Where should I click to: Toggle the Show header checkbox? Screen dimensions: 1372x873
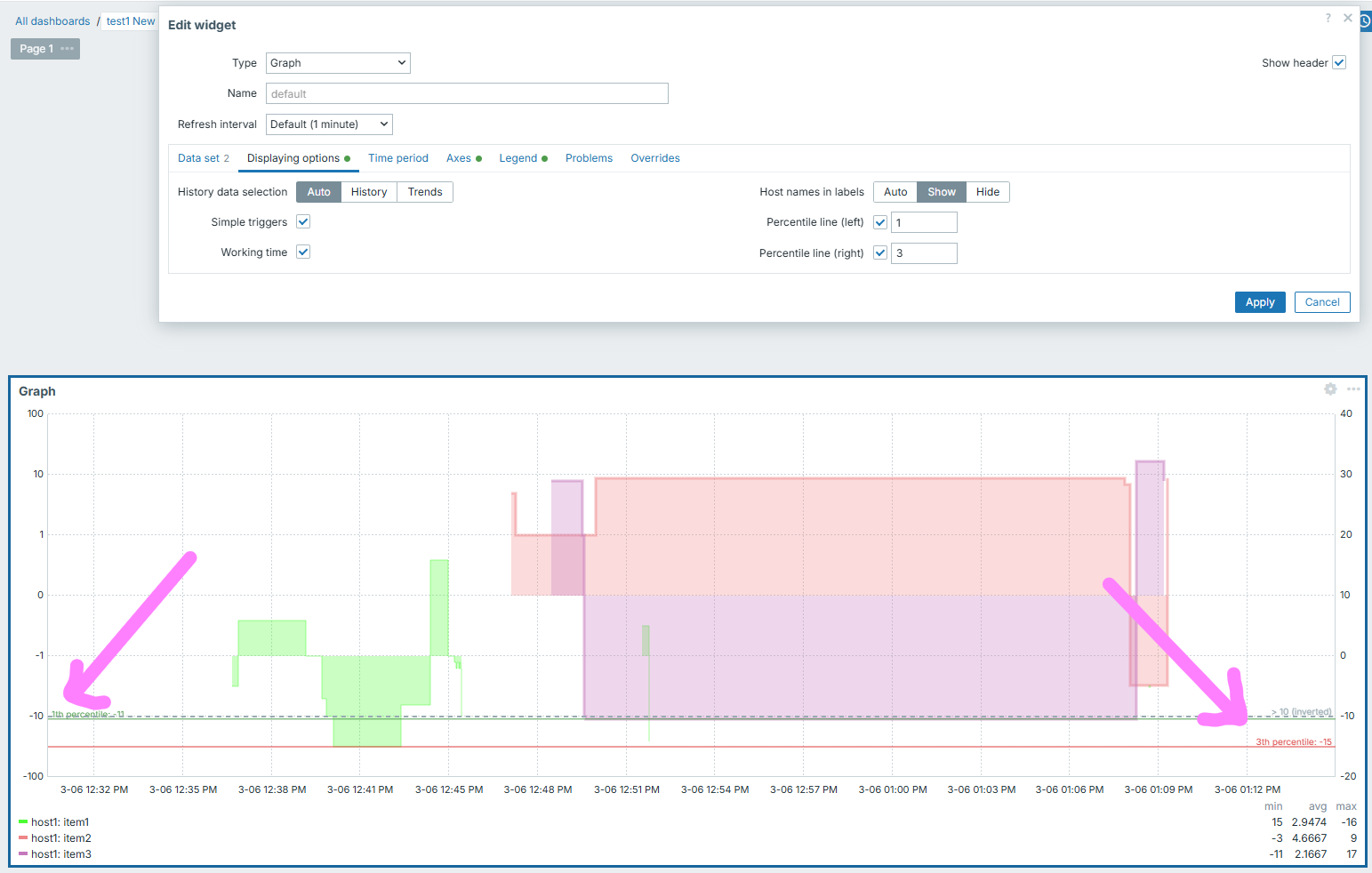pyautogui.click(x=1339, y=63)
